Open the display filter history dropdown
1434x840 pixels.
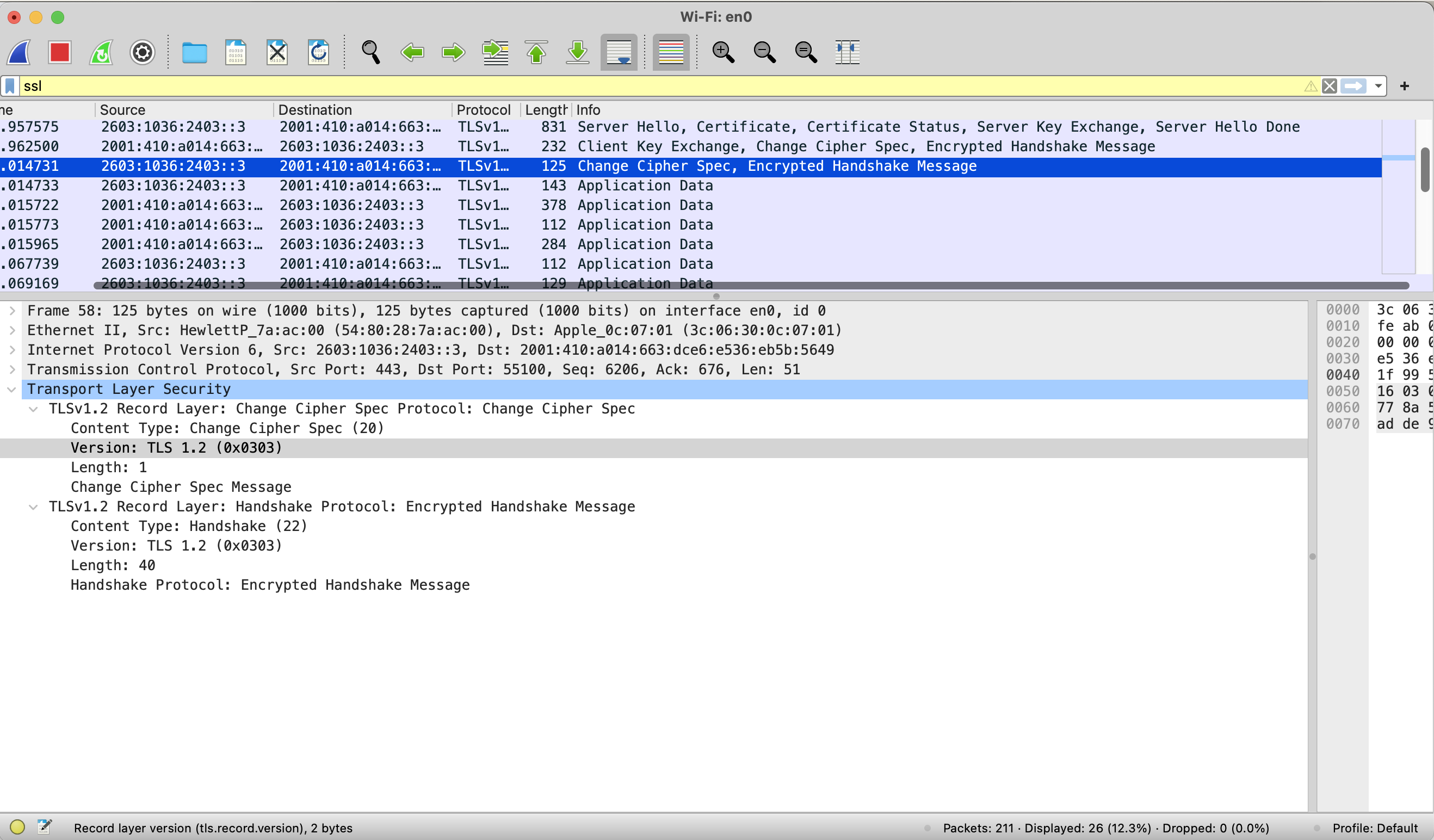pyautogui.click(x=1377, y=86)
